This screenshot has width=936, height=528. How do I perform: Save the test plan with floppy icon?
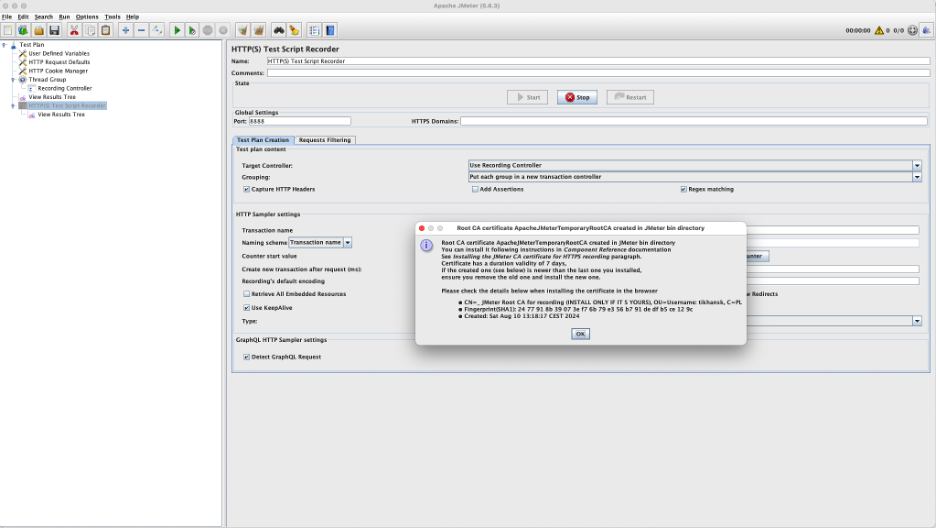tap(54, 30)
